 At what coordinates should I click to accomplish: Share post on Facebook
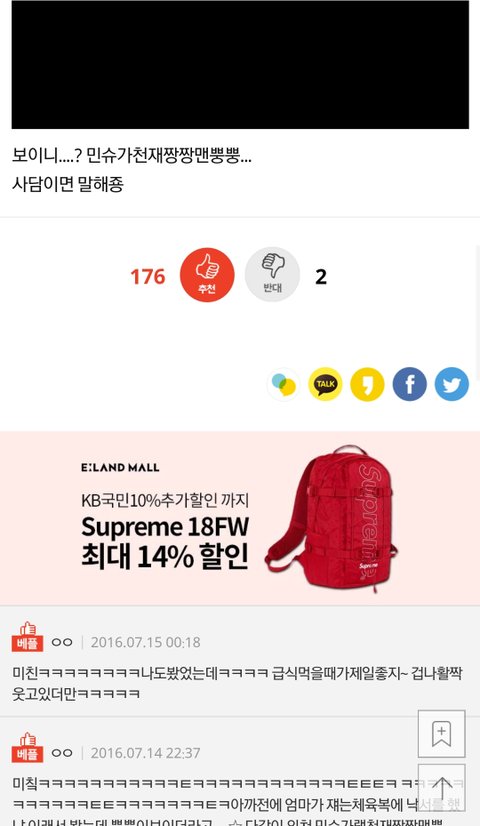(x=409, y=384)
